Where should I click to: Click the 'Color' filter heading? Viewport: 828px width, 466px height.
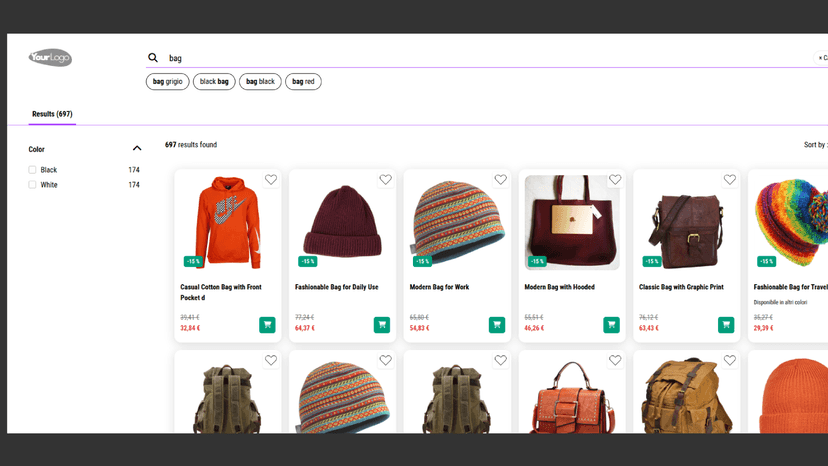36,149
